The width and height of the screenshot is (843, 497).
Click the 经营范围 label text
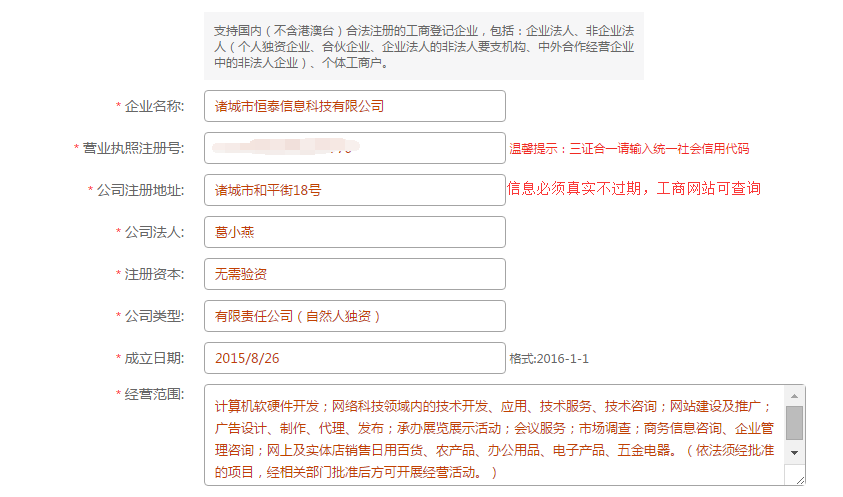tap(154, 394)
